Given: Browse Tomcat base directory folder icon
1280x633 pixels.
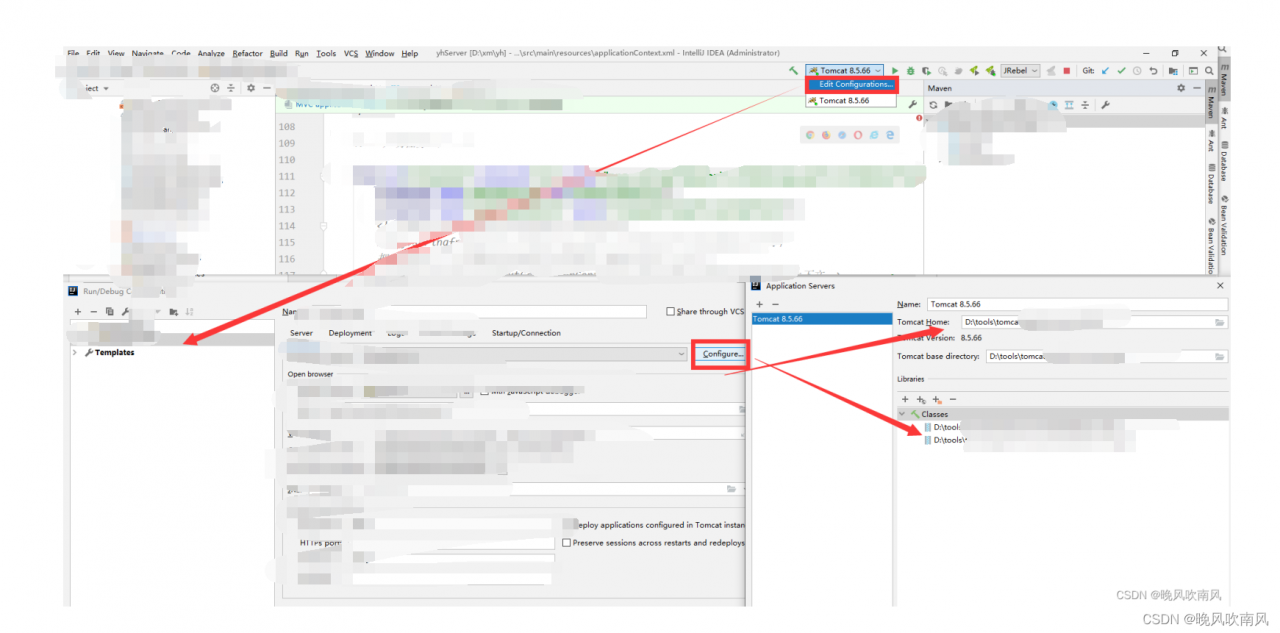Looking at the screenshot, I should [1220, 356].
